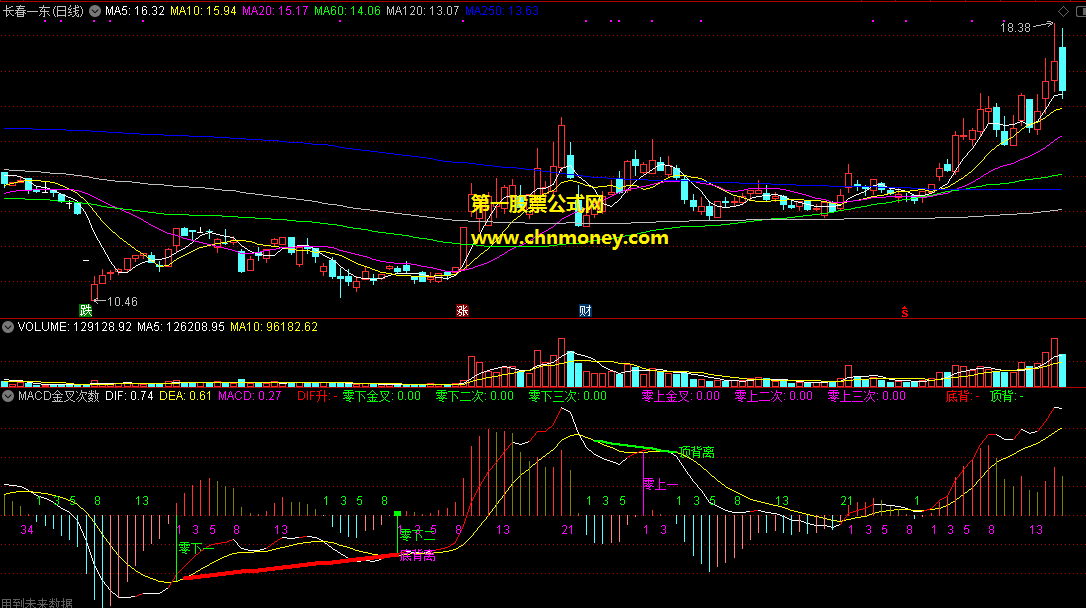Select the MA5: 16.32 moving average label
This screenshot has height=608, width=1086.
click(x=135, y=11)
